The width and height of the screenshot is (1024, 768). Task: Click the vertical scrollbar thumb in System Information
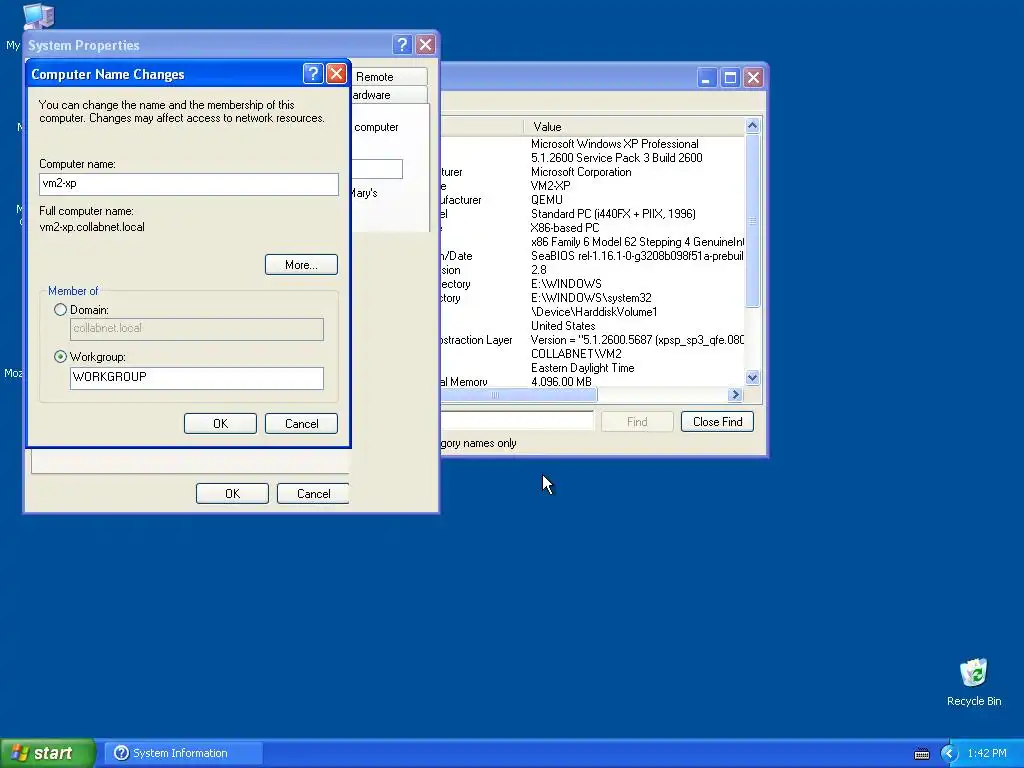click(x=752, y=221)
